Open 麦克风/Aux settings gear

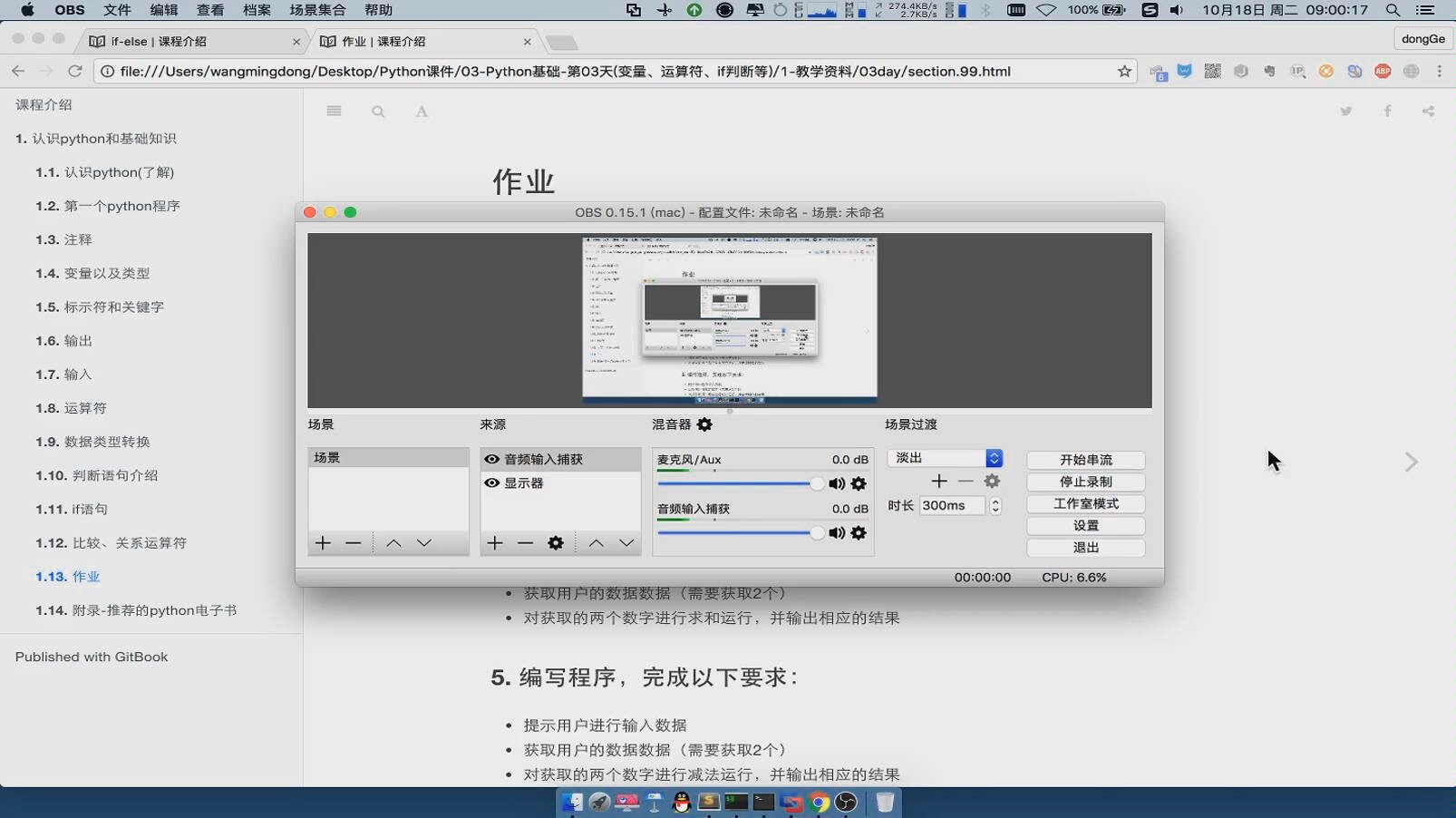(x=859, y=483)
